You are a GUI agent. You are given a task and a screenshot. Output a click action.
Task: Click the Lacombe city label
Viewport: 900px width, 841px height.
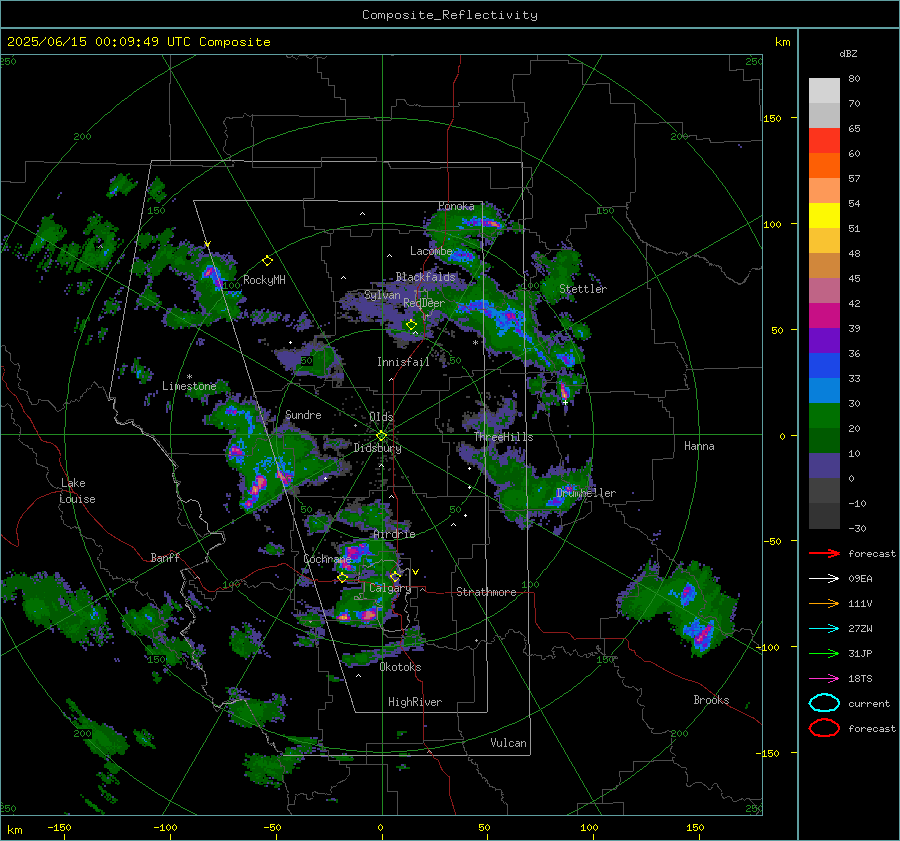tap(431, 251)
